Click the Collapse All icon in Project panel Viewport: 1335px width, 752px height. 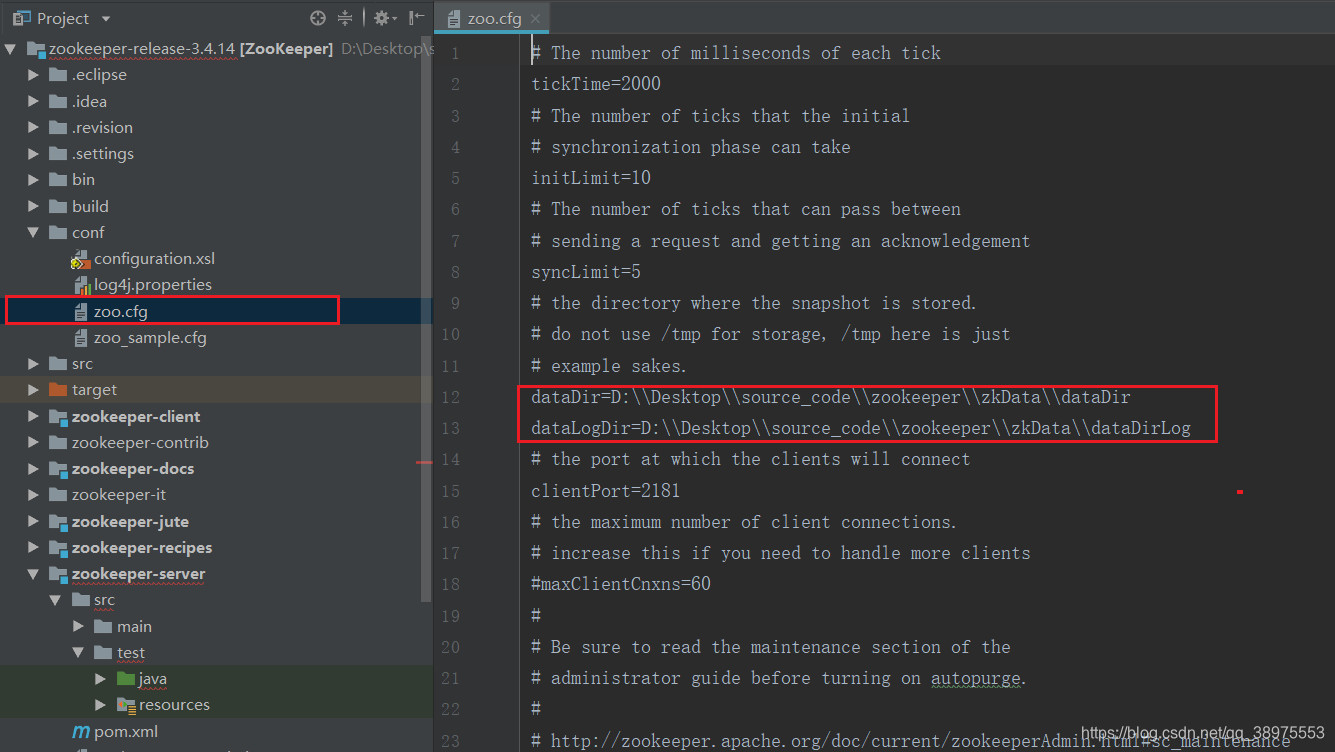pos(345,18)
